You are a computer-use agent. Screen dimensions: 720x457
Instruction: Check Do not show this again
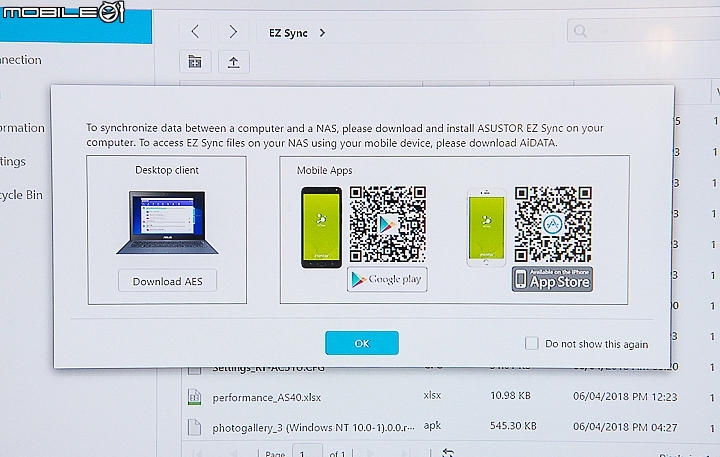coord(531,343)
